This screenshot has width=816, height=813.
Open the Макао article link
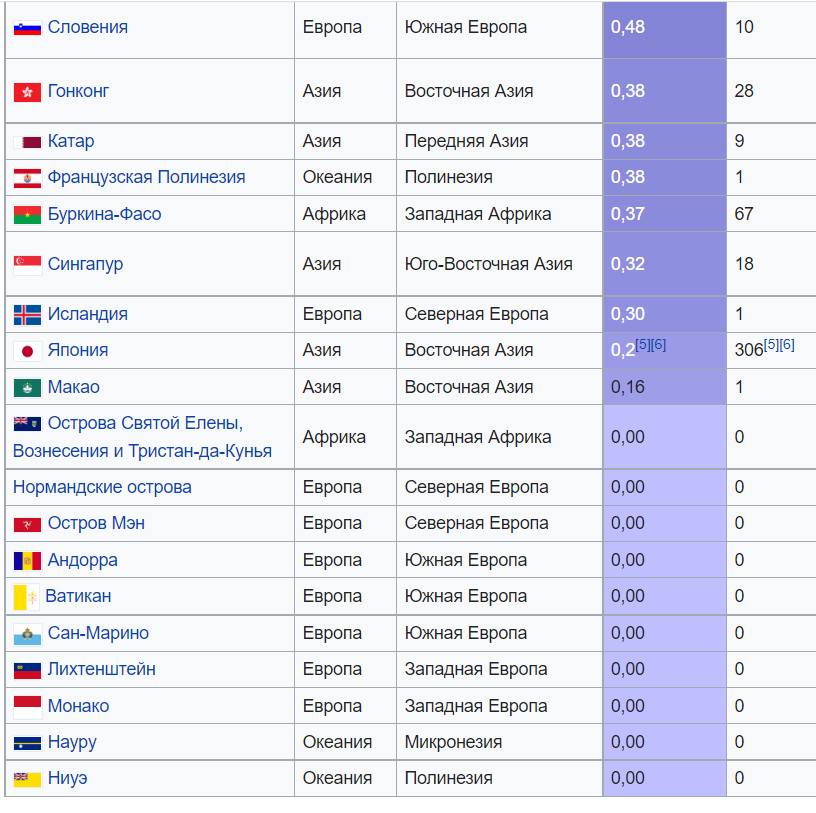(x=73, y=387)
